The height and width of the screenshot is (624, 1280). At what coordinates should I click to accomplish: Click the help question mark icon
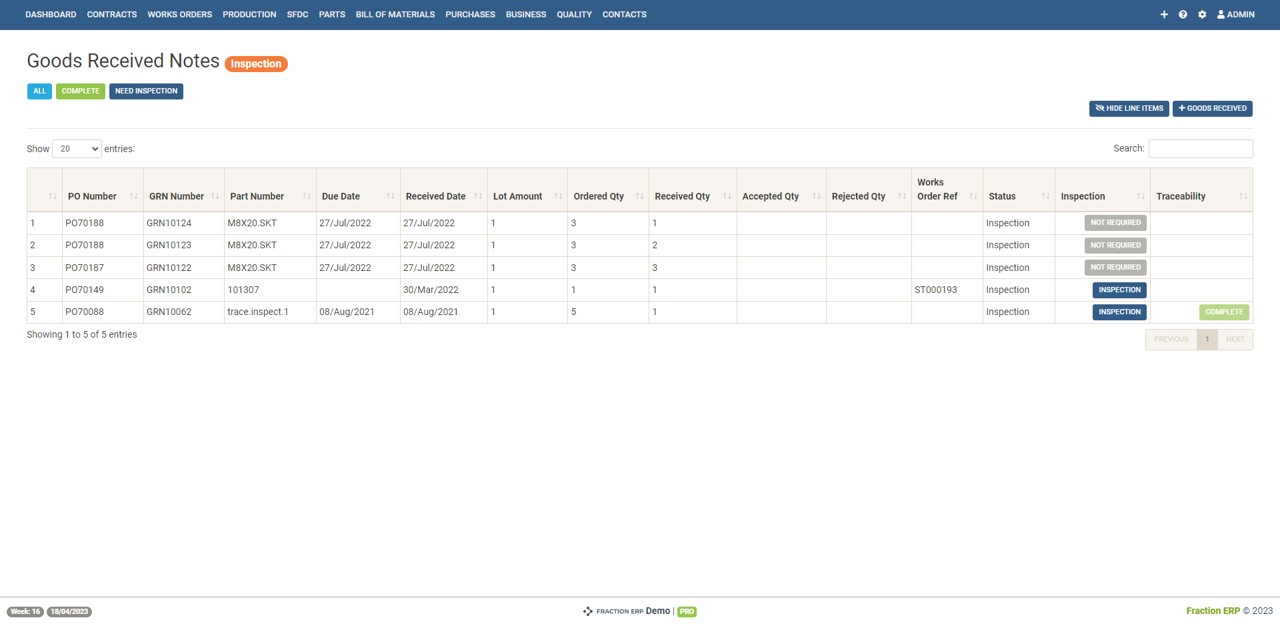click(1183, 14)
